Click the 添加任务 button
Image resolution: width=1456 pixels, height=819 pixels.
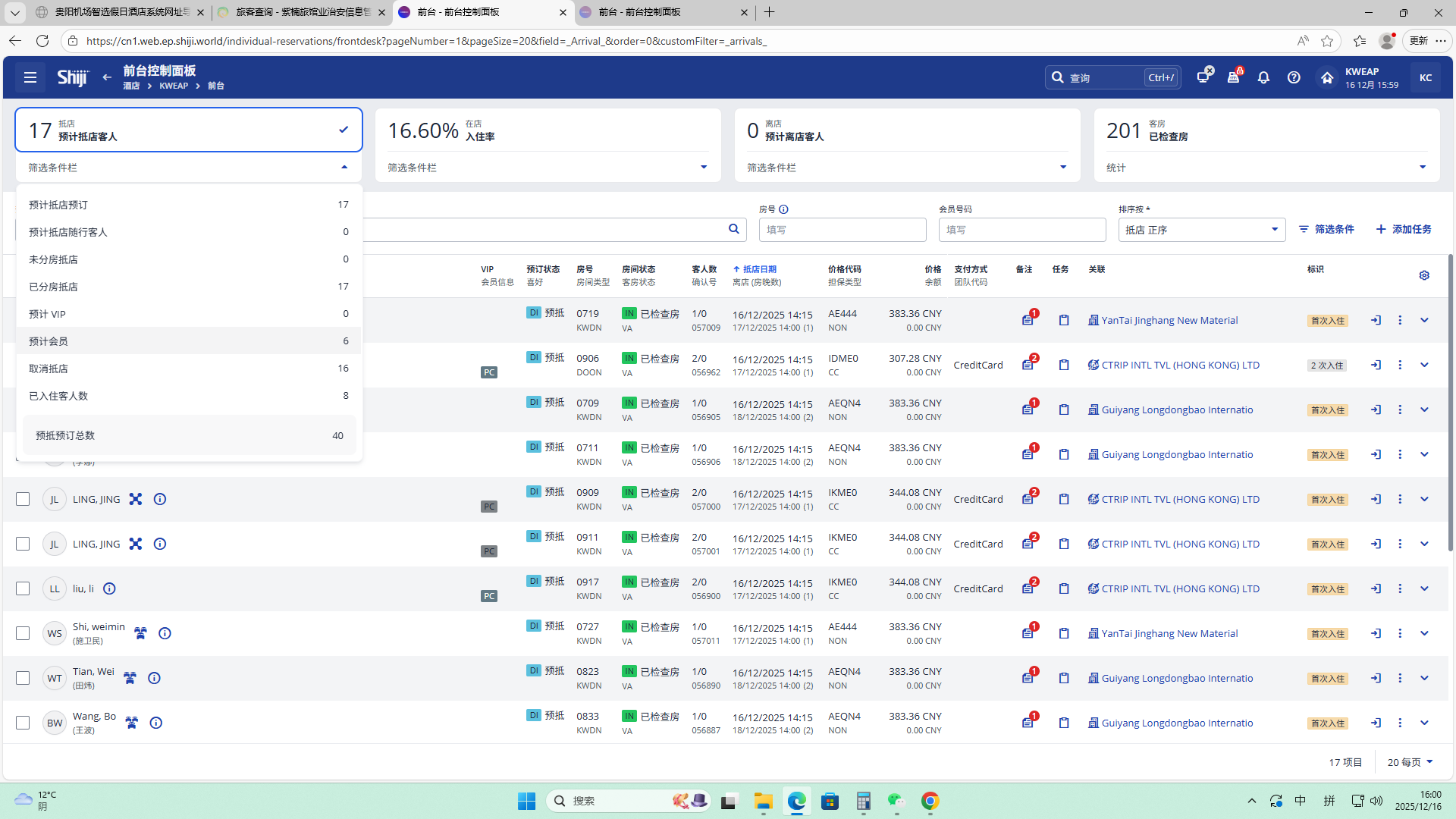1403,229
